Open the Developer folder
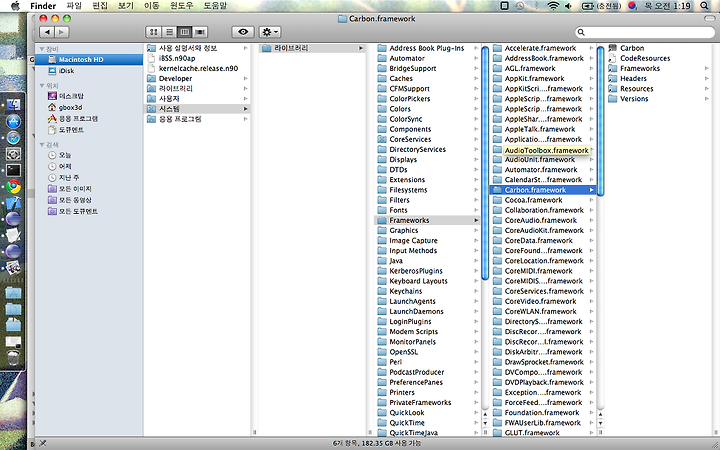This screenshot has width=720, height=450. pyautogui.click(x=197, y=79)
